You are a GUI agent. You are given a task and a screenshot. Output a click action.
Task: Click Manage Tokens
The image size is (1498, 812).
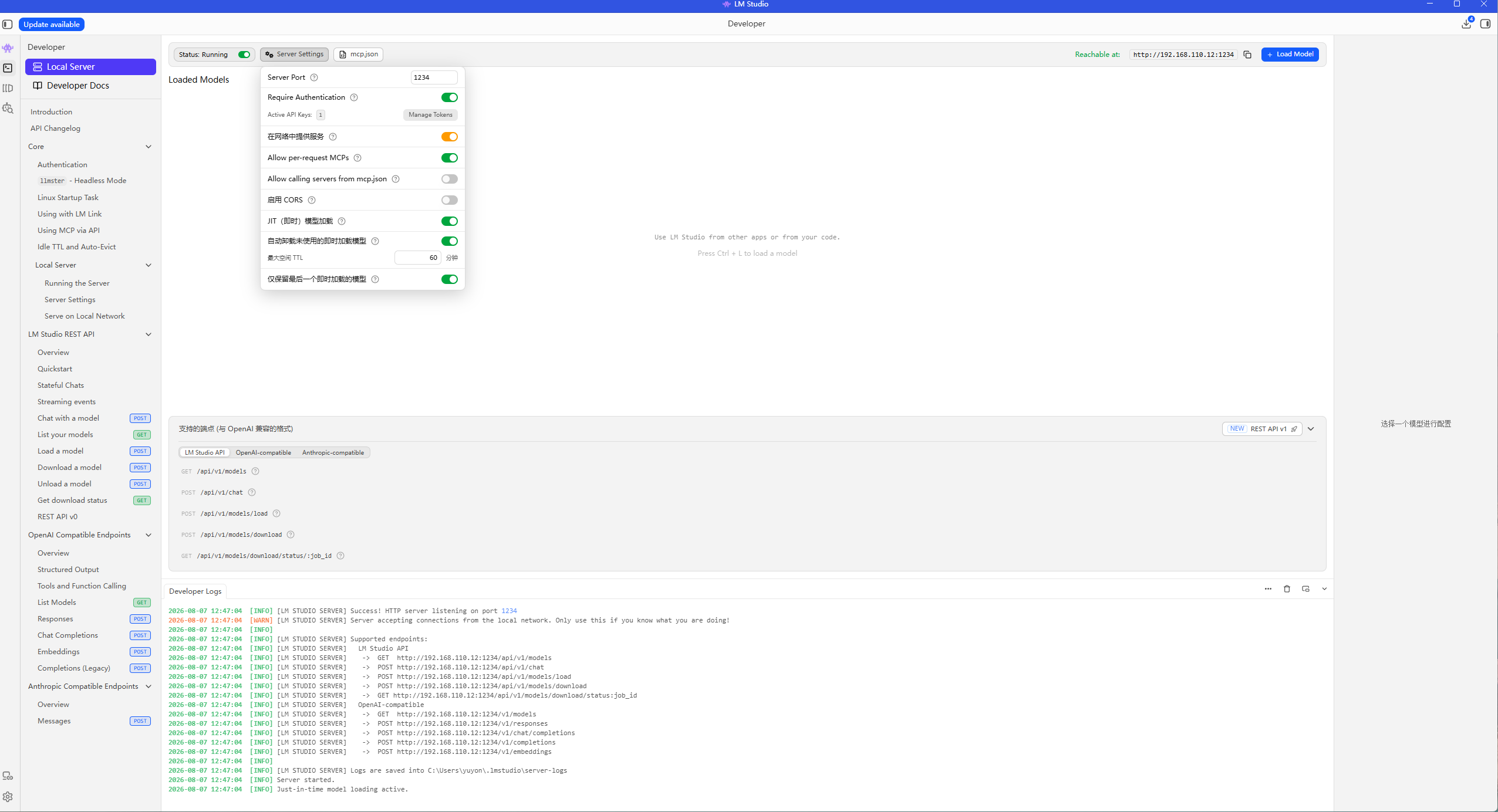coord(430,115)
